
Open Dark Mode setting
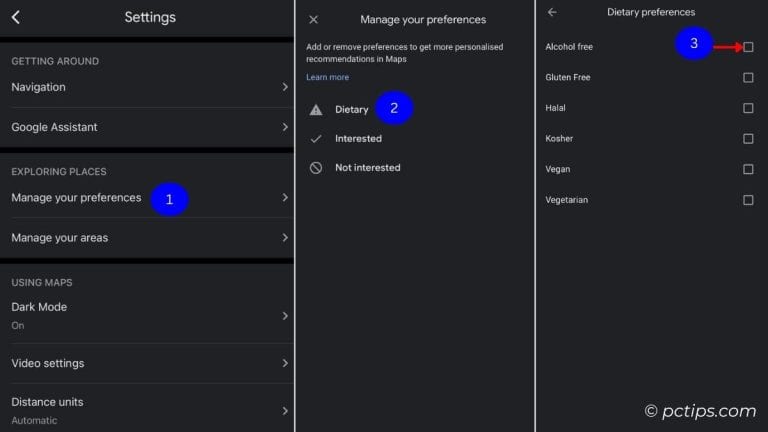40,314
